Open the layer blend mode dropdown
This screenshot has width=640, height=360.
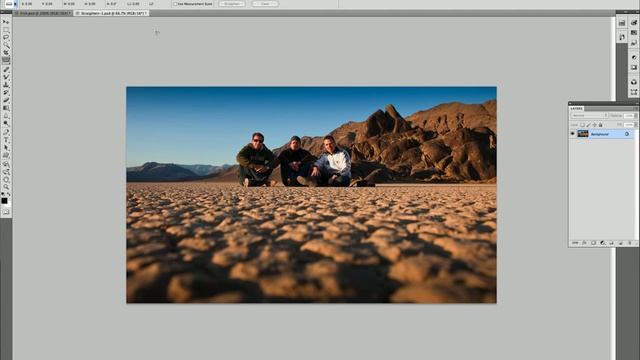point(589,116)
